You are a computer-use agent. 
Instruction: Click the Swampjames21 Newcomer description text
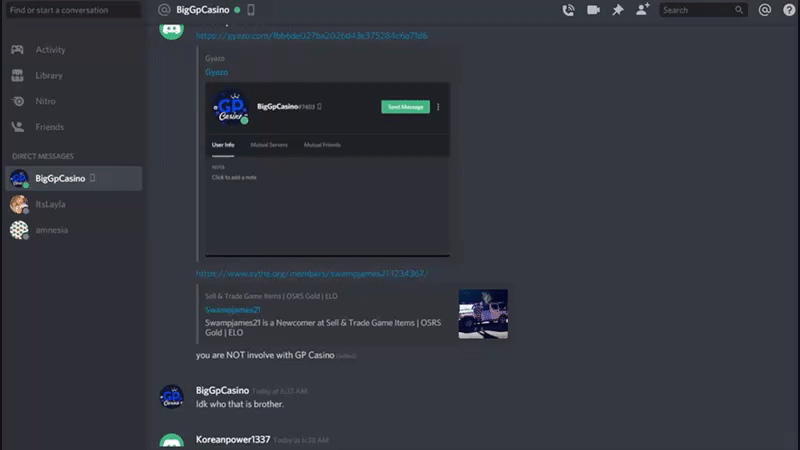coord(323,328)
